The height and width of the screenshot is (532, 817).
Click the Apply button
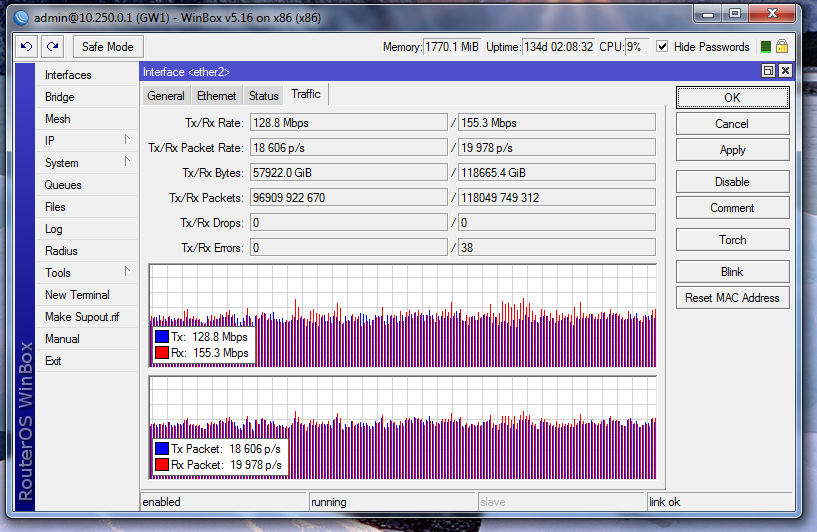click(733, 150)
